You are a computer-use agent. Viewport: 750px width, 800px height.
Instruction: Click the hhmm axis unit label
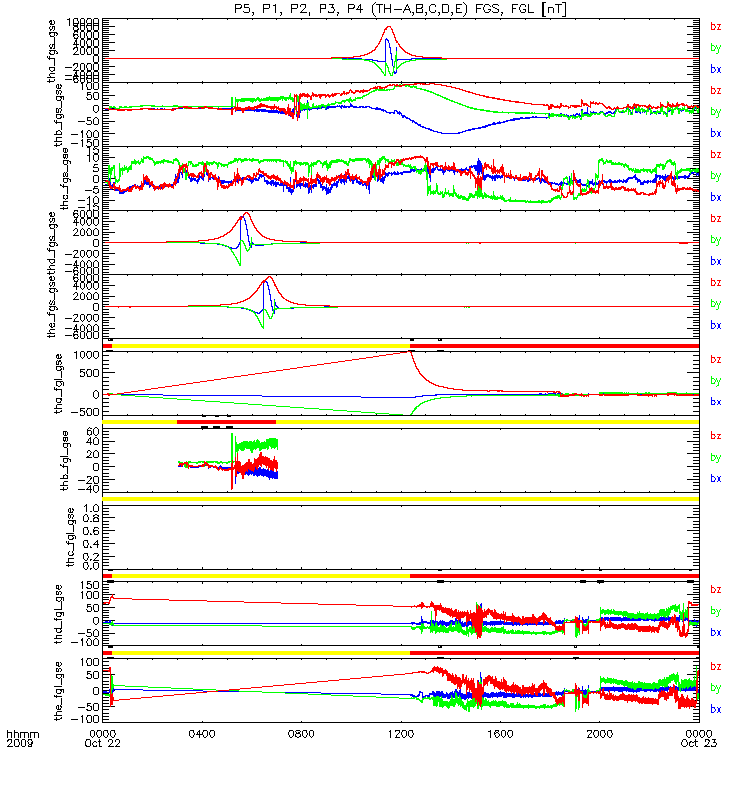[22, 734]
